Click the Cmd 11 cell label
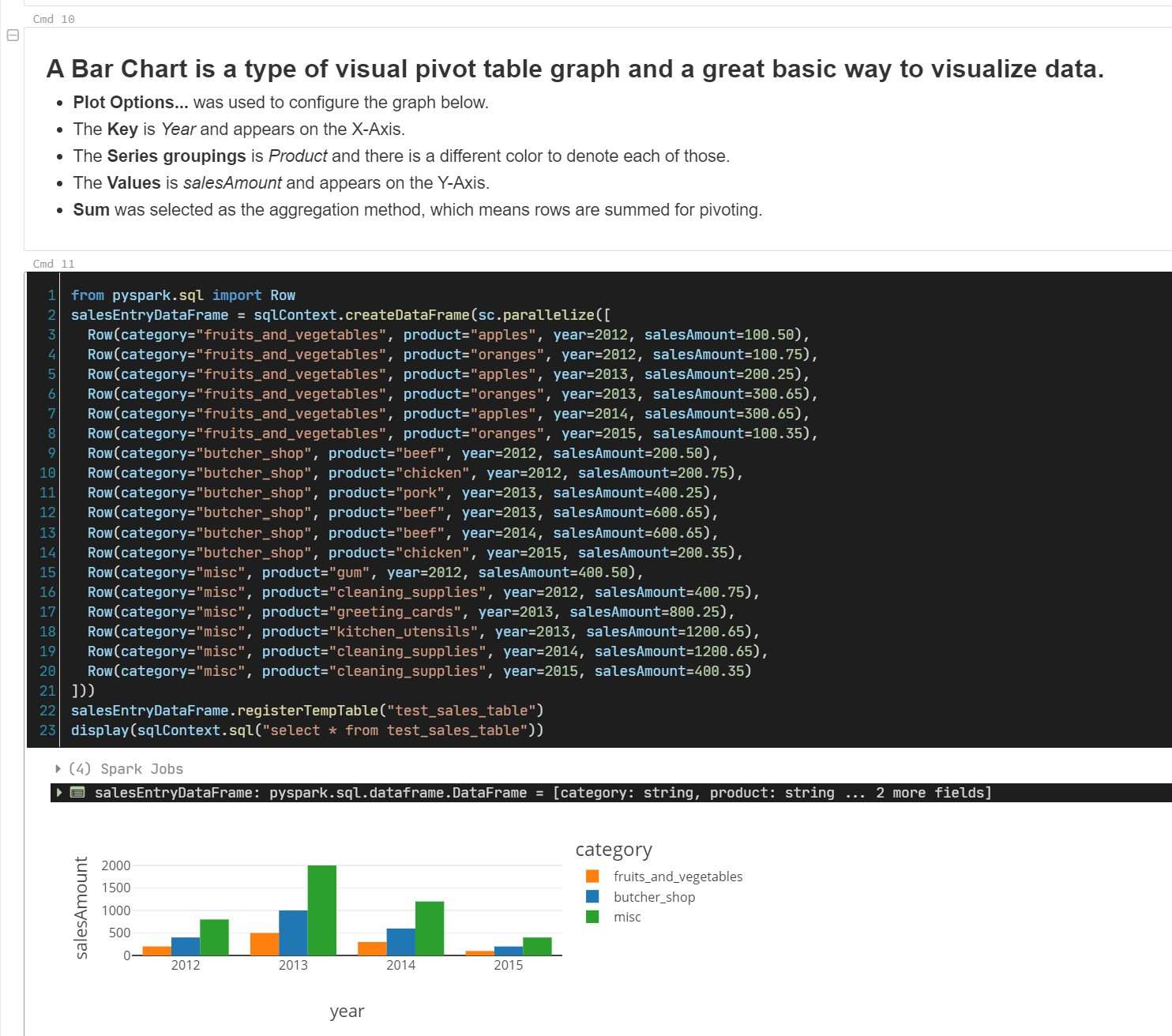This screenshot has height=1036, width=1172. point(53,263)
